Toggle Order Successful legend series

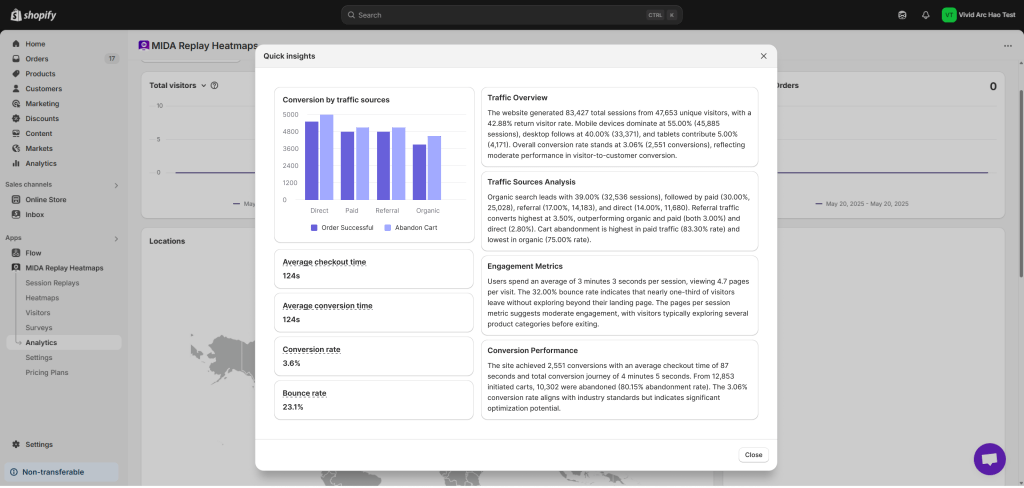(x=342, y=228)
